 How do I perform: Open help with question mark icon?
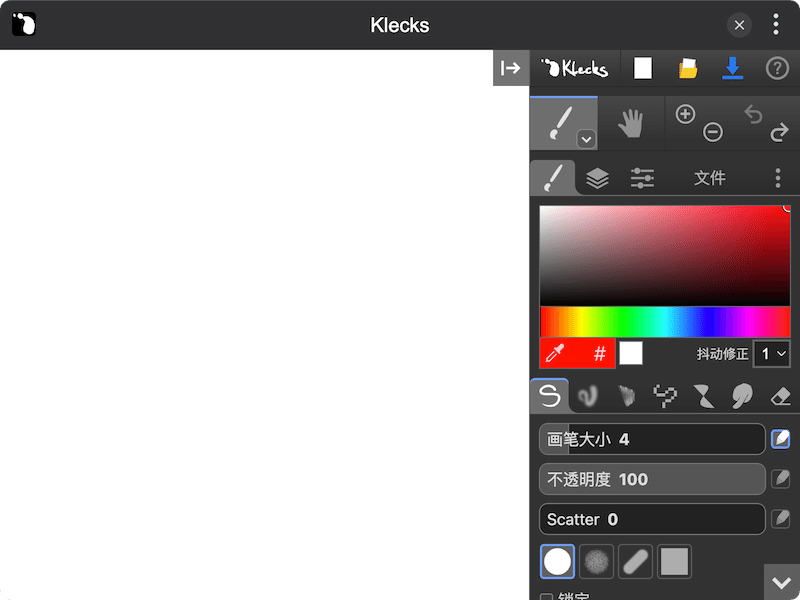777,68
